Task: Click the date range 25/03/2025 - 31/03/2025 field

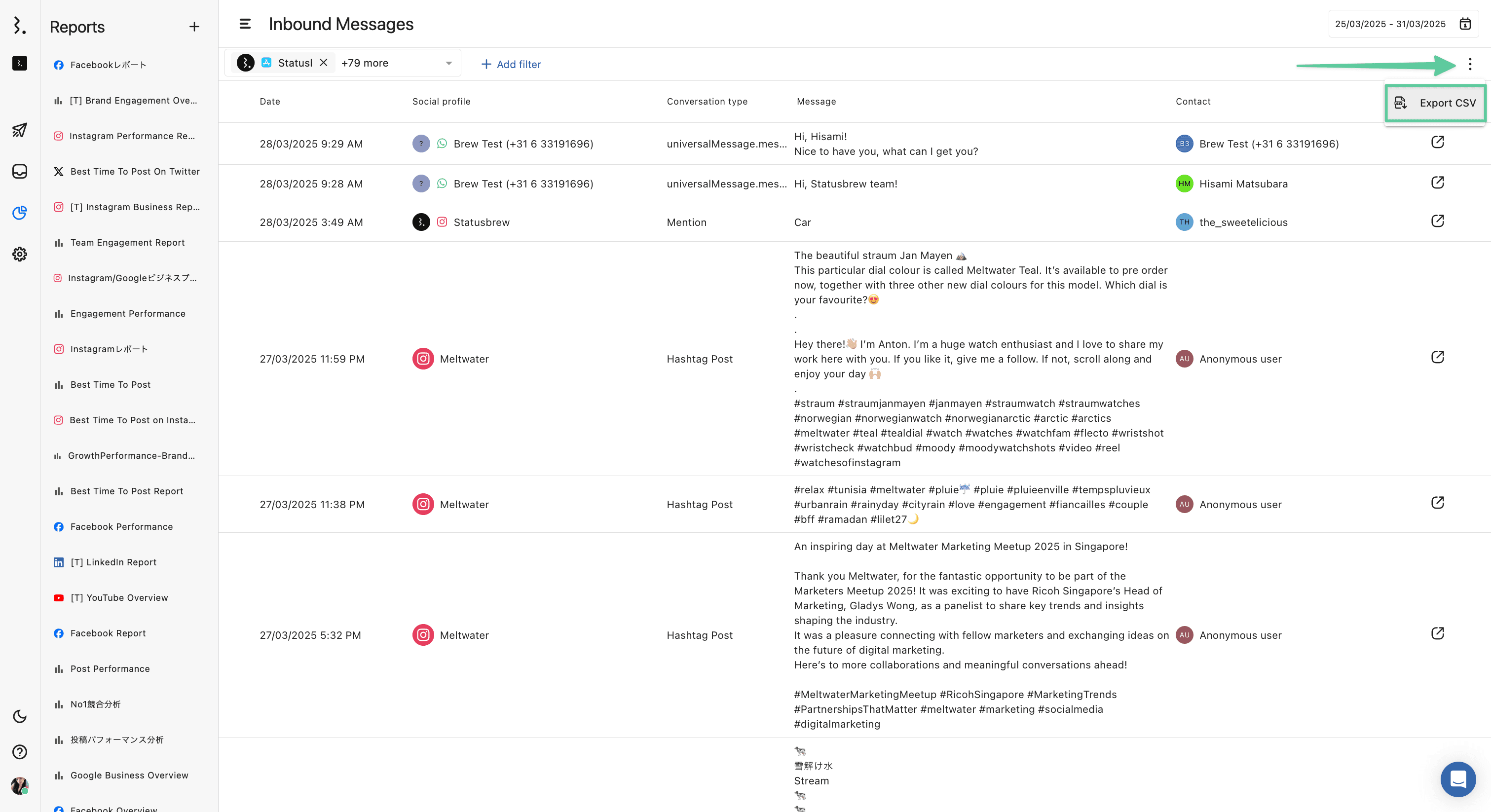Action: pyautogui.click(x=1390, y=24)
